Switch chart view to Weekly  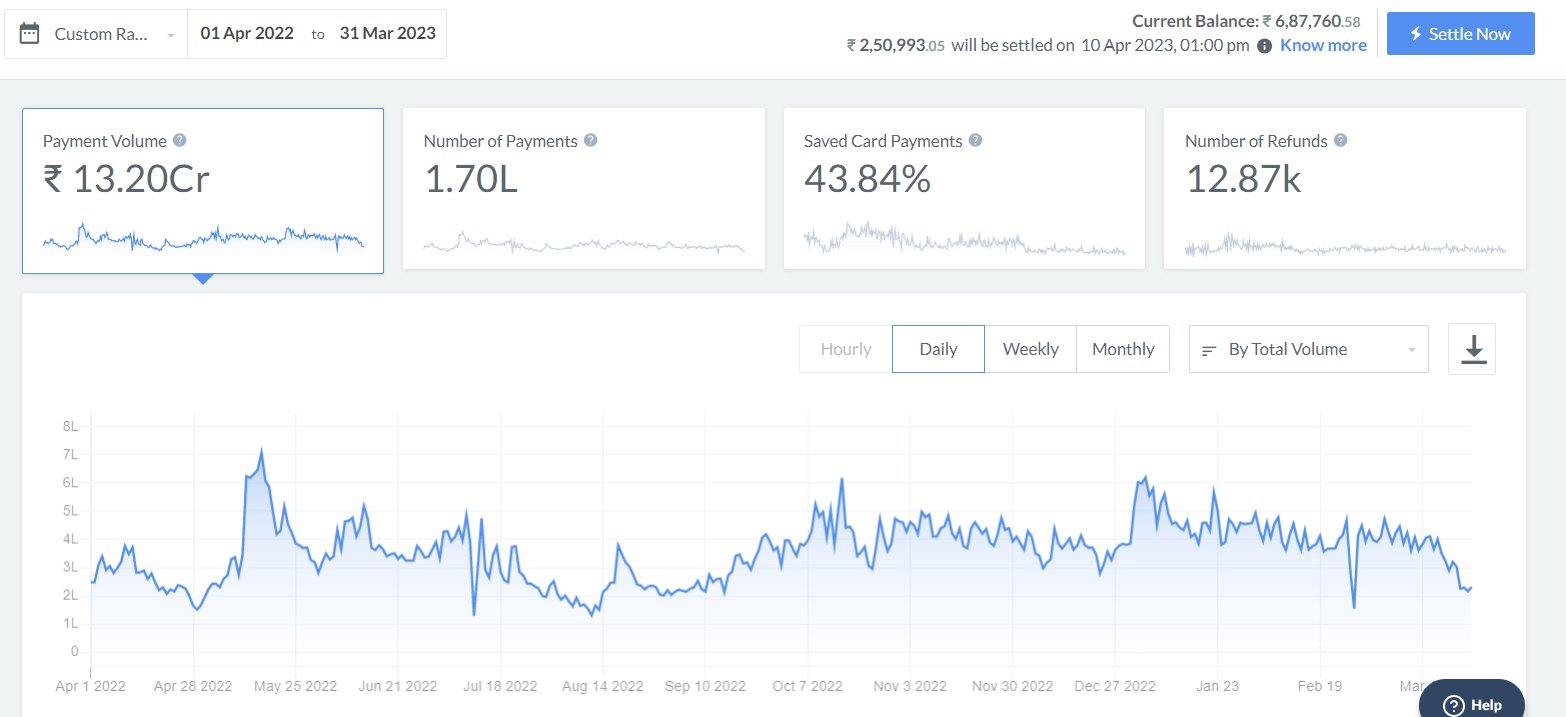click(1031, 349)
